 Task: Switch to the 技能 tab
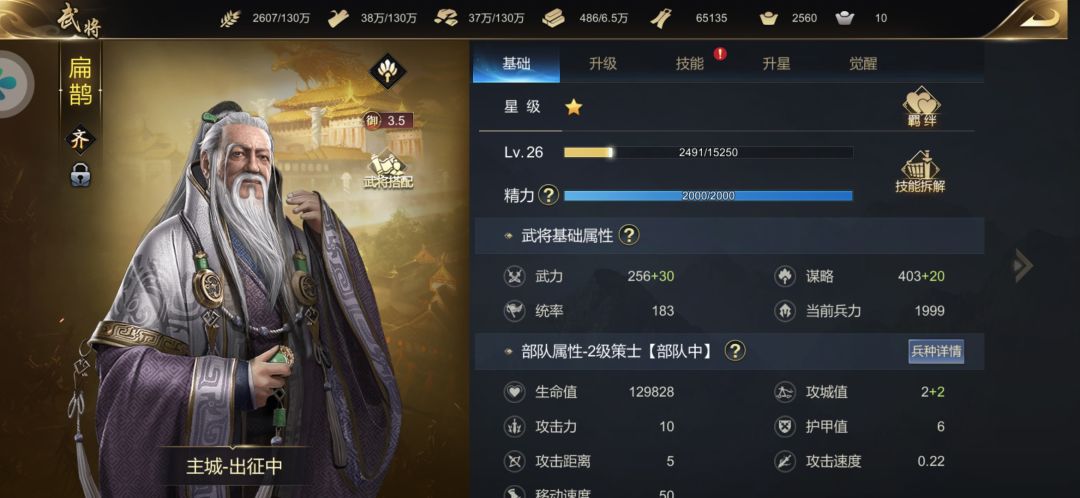click(689, 64)
